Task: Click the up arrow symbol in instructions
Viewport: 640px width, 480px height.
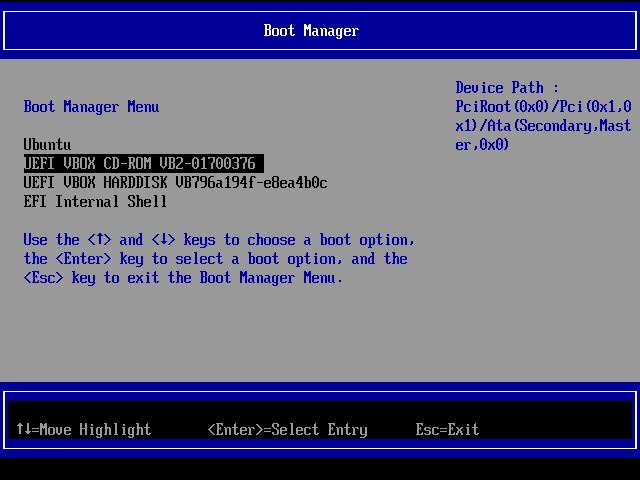Action: tap(99, 240)
